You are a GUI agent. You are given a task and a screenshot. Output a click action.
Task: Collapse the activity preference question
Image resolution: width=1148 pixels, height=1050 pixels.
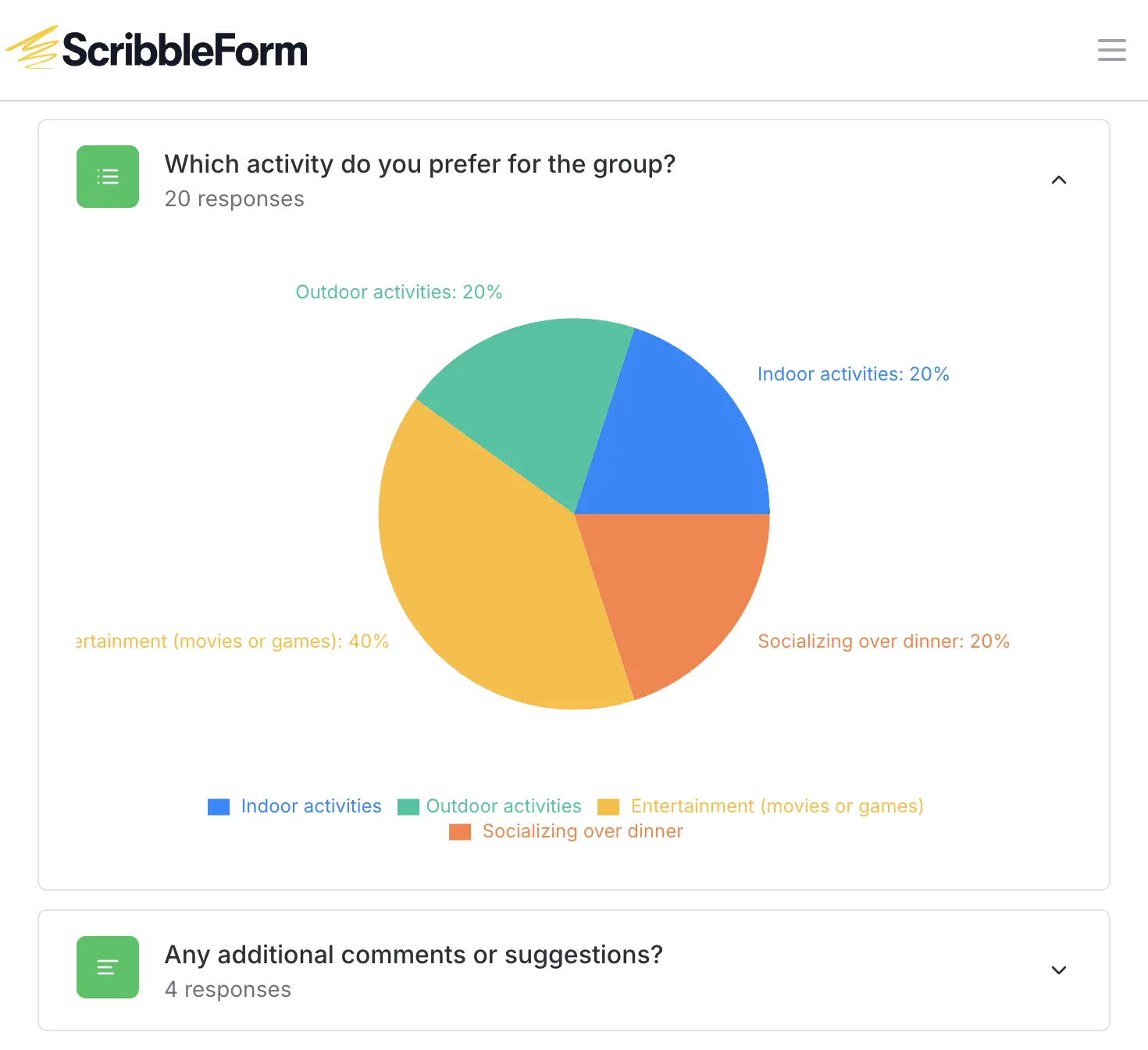(1059, 180)
